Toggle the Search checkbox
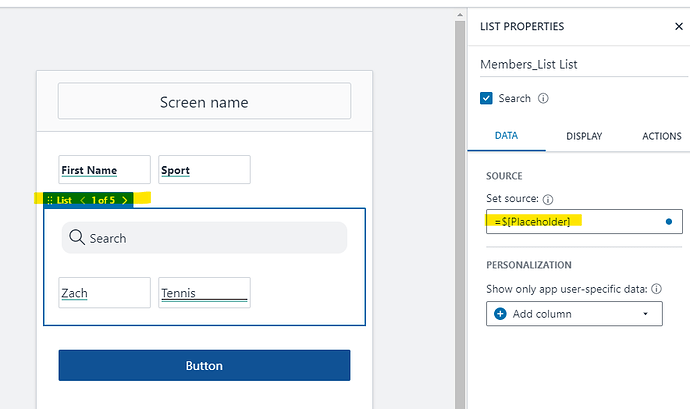Screen dimensions: 690x409 pos(487,98)
